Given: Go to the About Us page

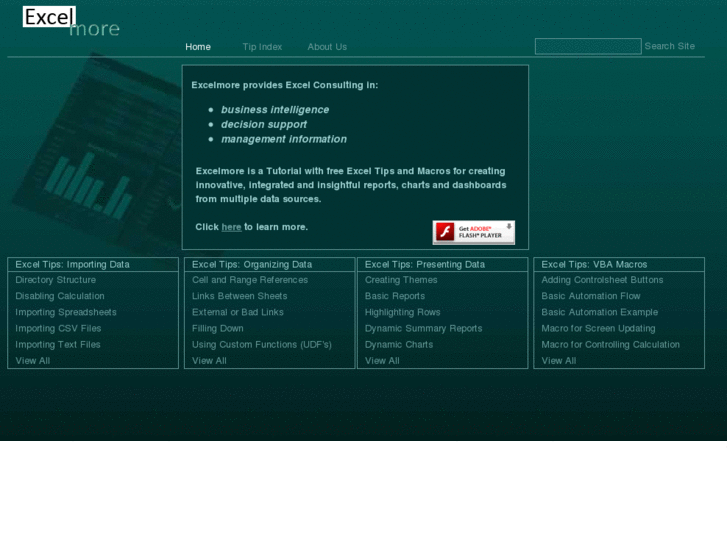Looking at the screenshot, I should [327, 47].
